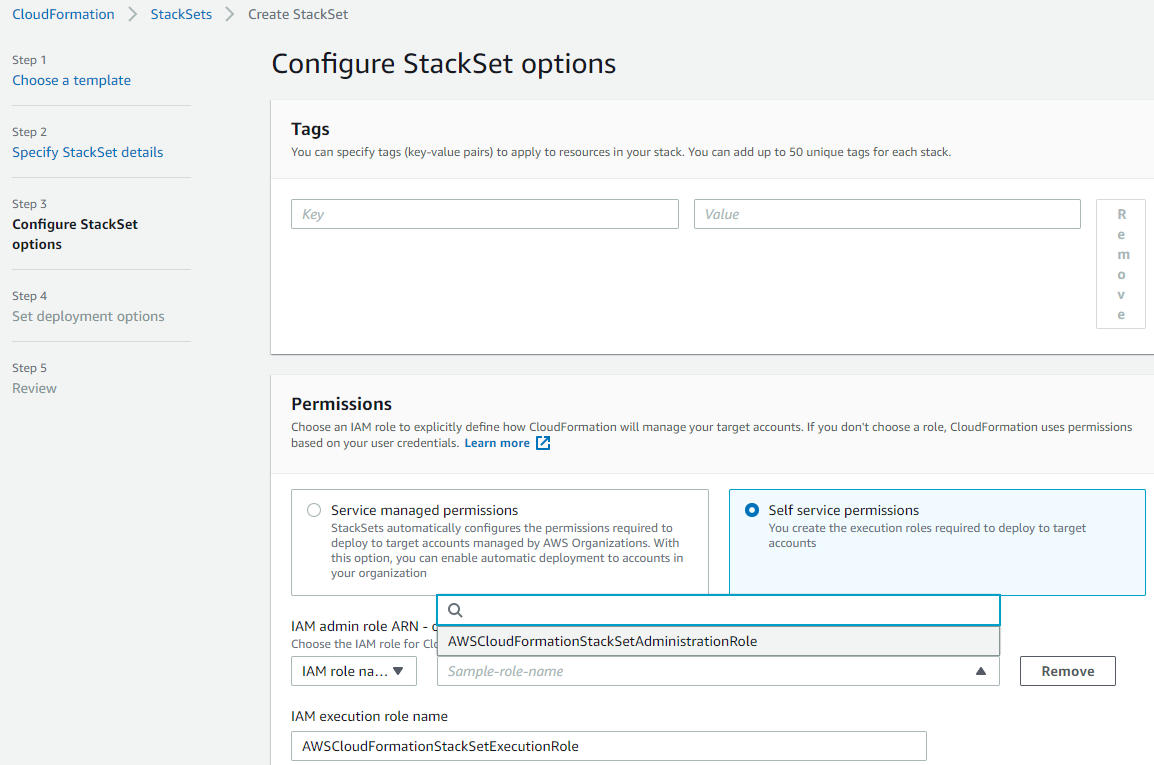Click the Sample-role-name input field
Viewport: 1154px width, 765px height.
pos(700,671)
